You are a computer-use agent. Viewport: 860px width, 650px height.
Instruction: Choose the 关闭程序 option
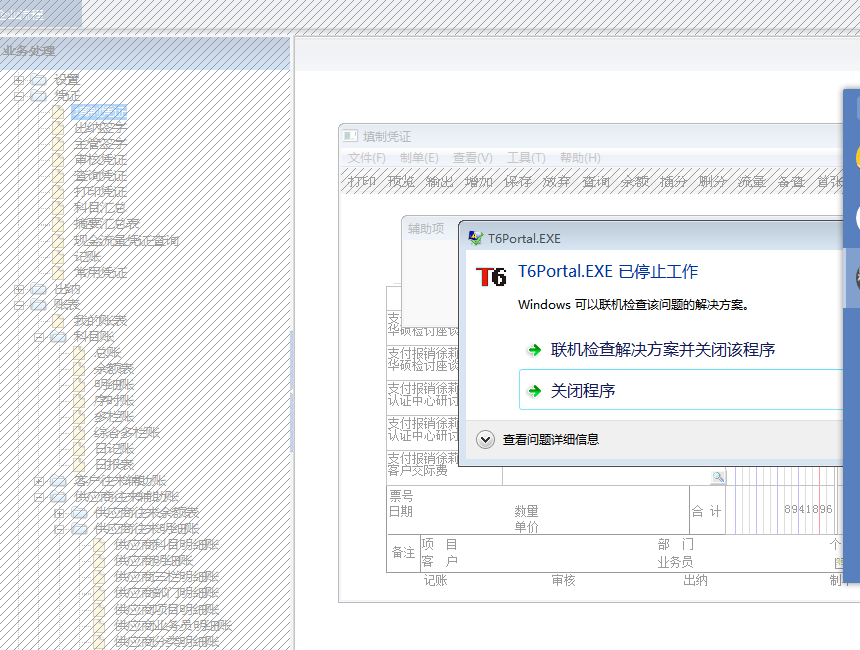click(x=680, y=390)
